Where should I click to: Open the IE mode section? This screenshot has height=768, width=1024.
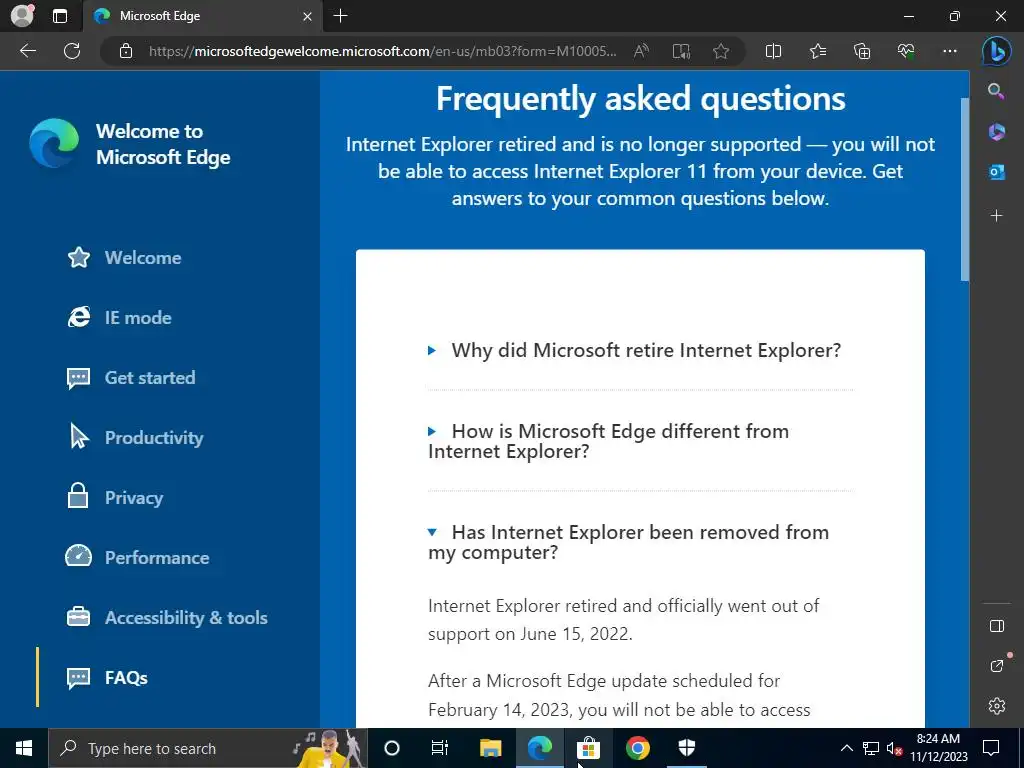119,318
